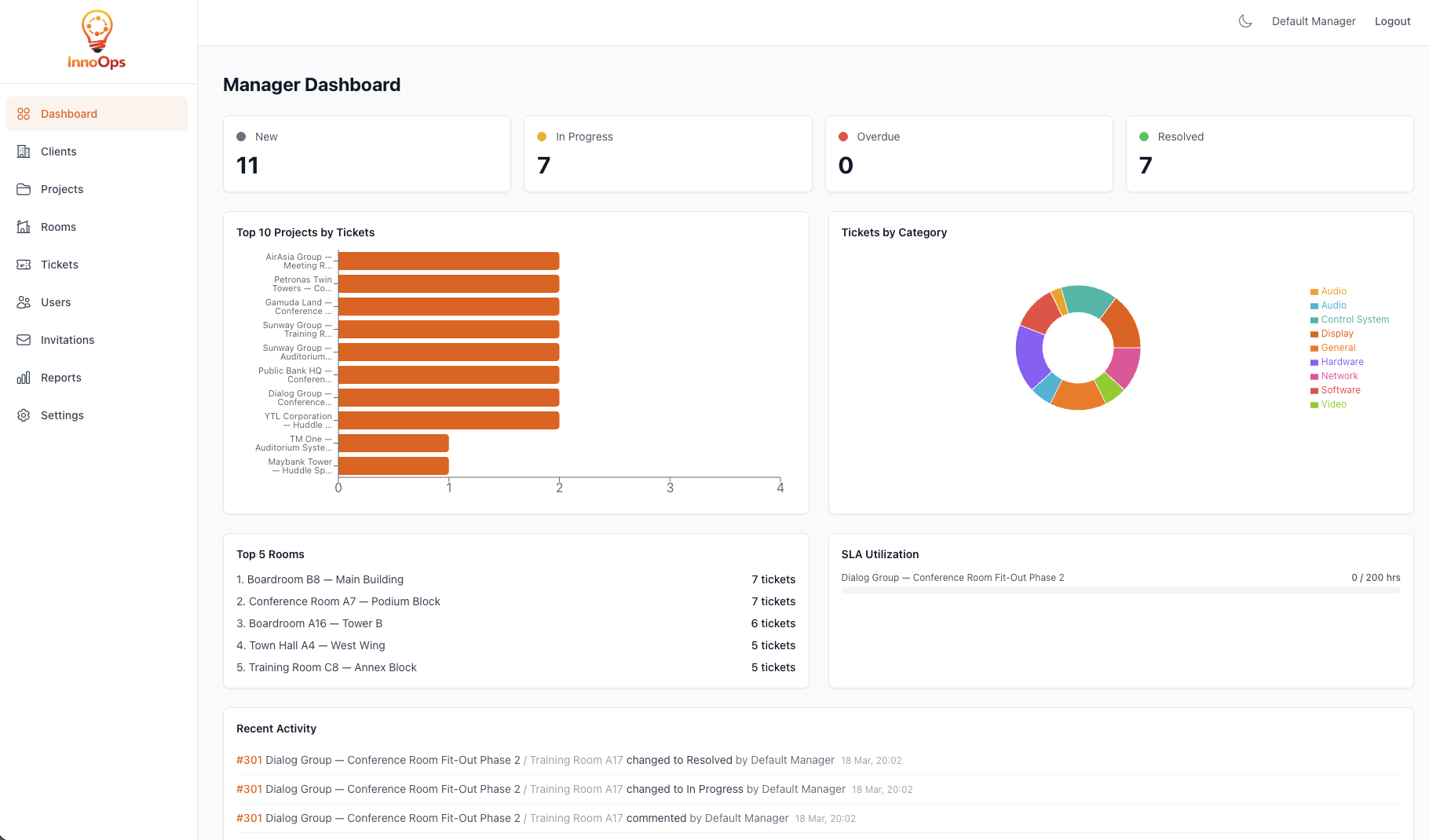Image resolution: width=1429 pixels, height=840 pixels.
Task: Click the AirAsia Group bar in the chart
Action: pos(448,260)
